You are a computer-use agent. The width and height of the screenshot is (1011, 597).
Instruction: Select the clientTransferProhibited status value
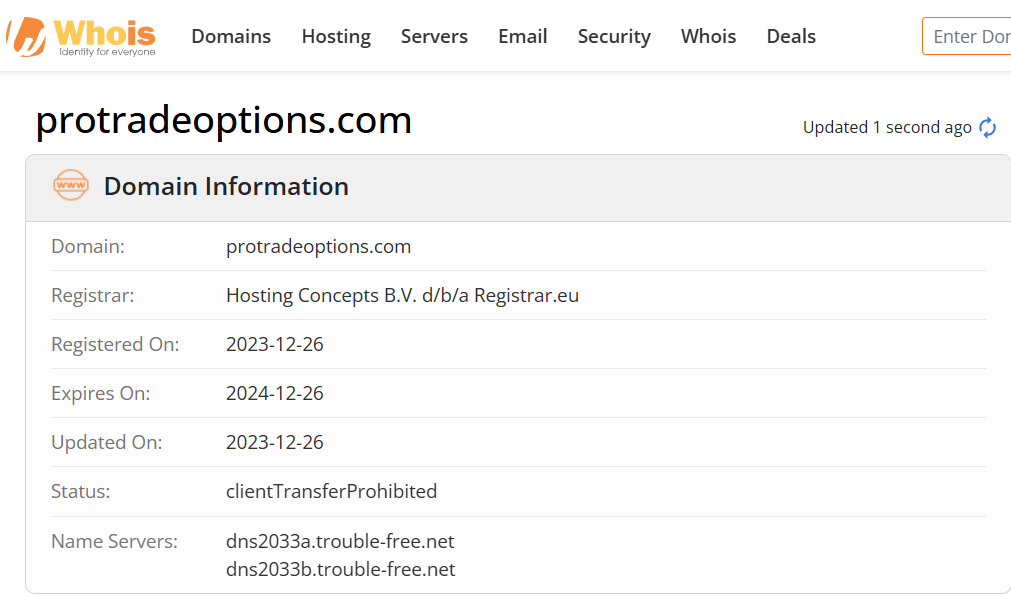[331, 491]
